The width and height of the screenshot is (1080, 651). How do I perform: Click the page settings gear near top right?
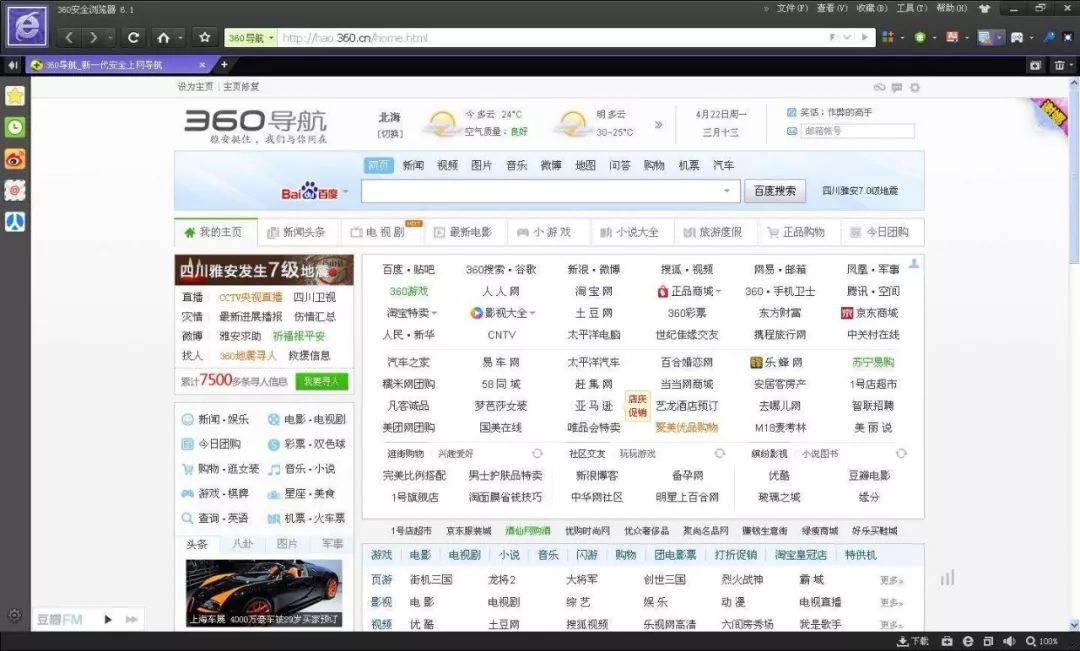coord(915,87)
